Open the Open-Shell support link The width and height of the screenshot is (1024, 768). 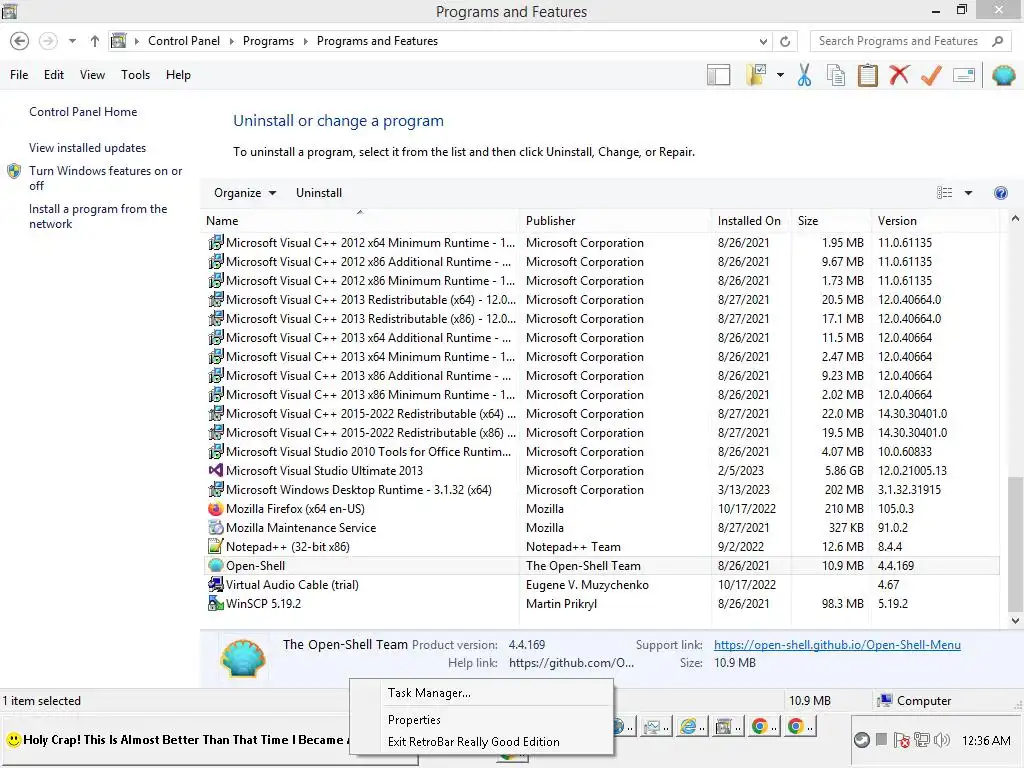click(837, 645)
